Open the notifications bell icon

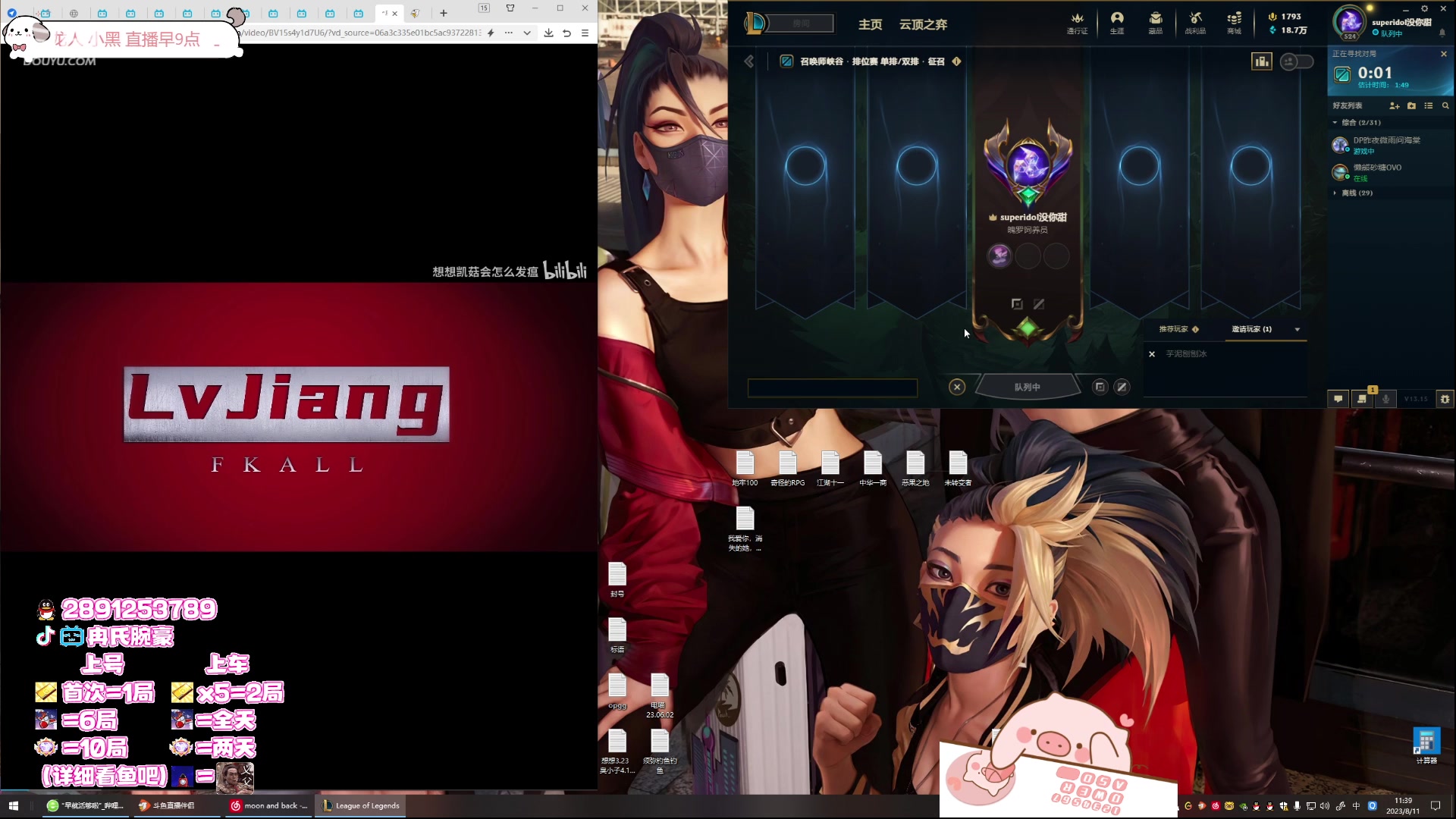pyautogui.click(x=1442, y=33)
